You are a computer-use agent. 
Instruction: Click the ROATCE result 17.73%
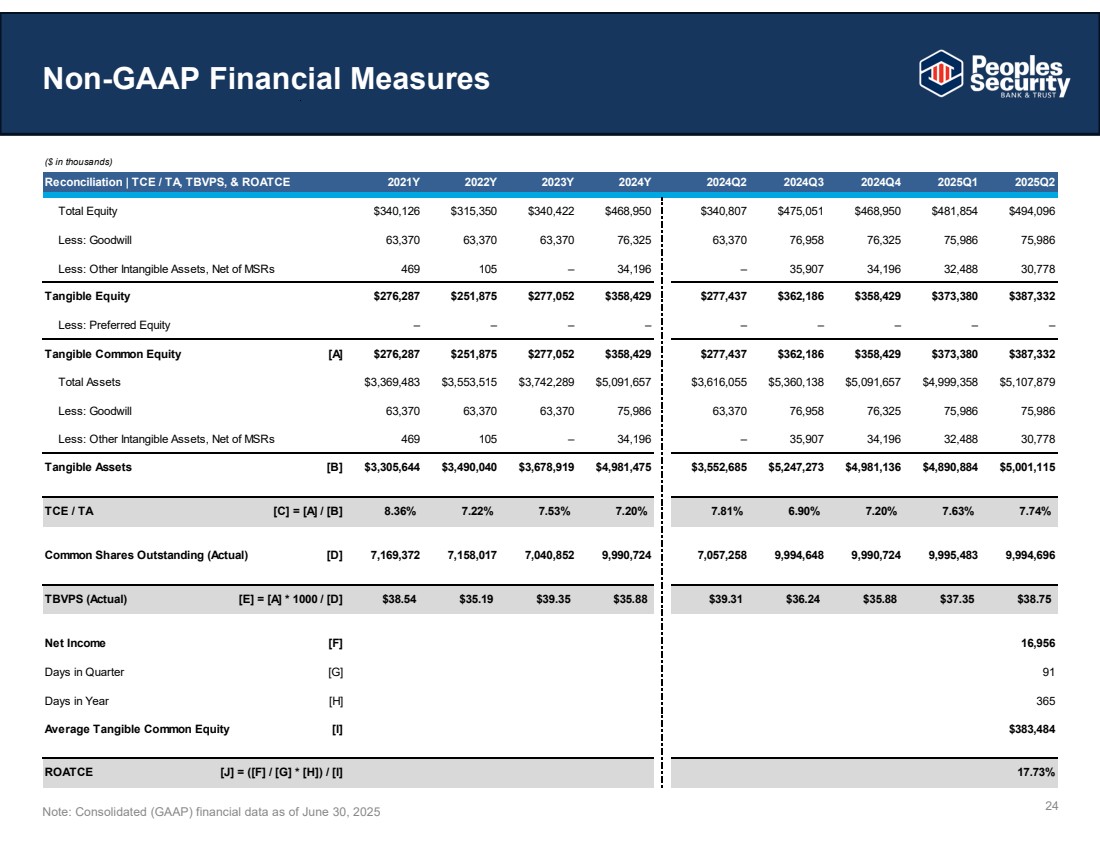coord(1037,773)
